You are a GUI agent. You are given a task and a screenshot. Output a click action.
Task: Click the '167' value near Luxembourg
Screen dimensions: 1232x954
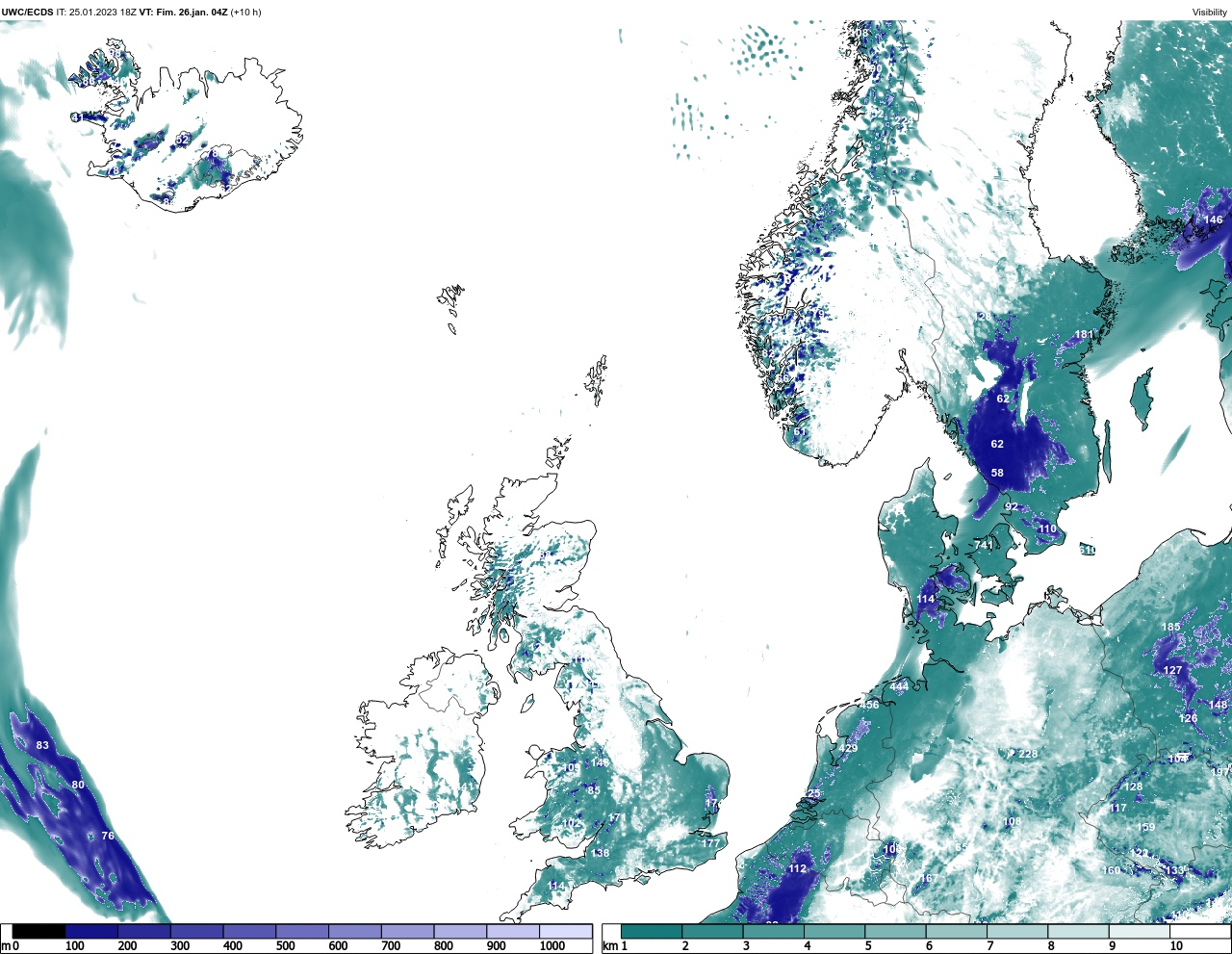[928, 879]
